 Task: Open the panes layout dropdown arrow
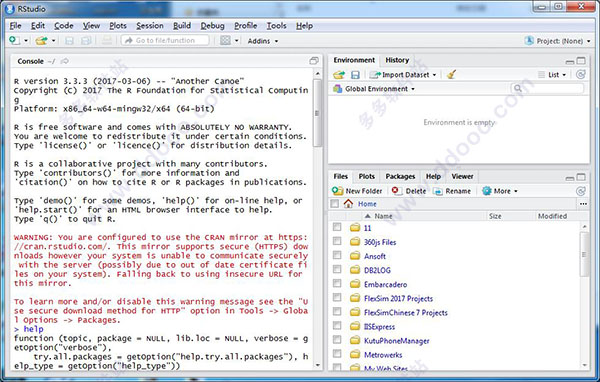236,41
